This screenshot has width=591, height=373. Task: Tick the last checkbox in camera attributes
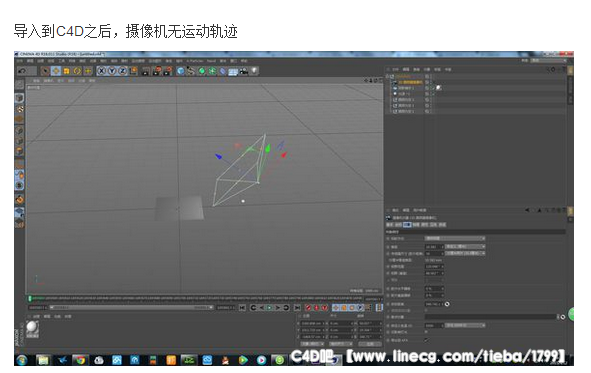coord(426,340)
